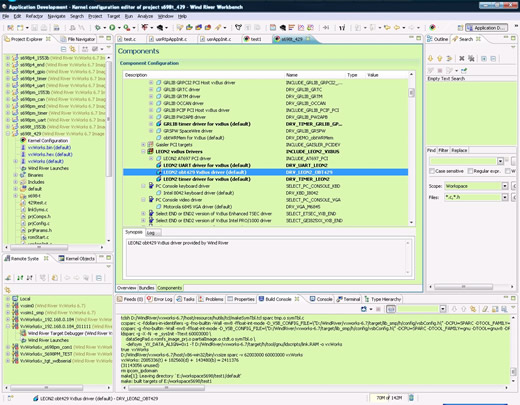Screen dimensions: 520x405
Task: Open the Files pattern dropdown arrow
Action: [x=505, y=197]
